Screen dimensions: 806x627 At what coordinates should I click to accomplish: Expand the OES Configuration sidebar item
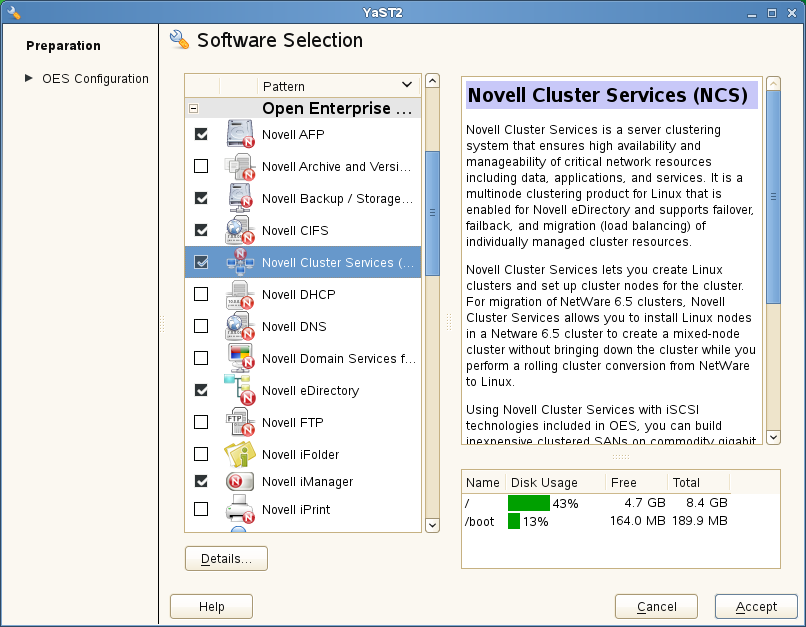[29, 78]
